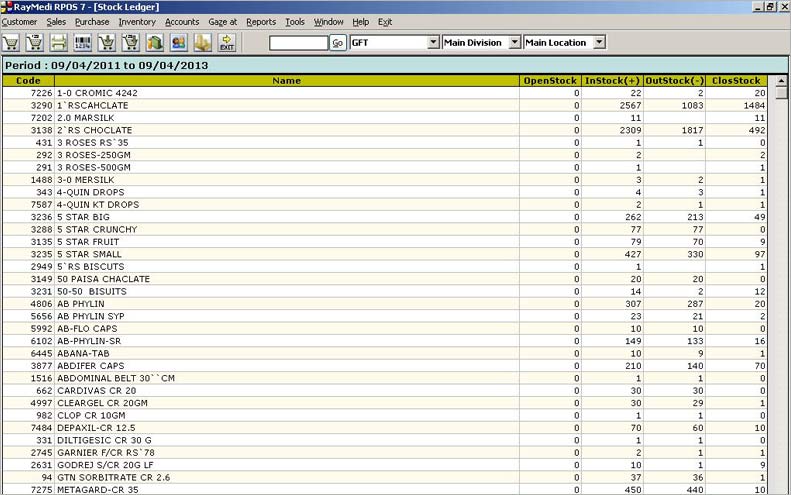The width and height of the screenshot is (791, 495).
Task: Open the Sales menu
Action: [56, 22]
